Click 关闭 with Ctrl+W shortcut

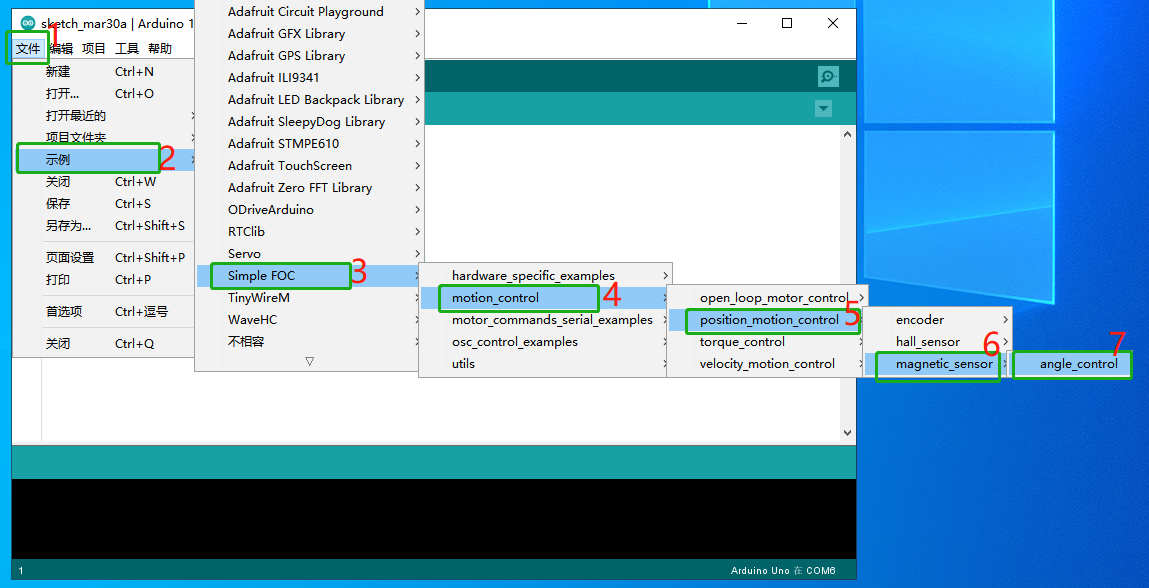click(x=103, y=182)
